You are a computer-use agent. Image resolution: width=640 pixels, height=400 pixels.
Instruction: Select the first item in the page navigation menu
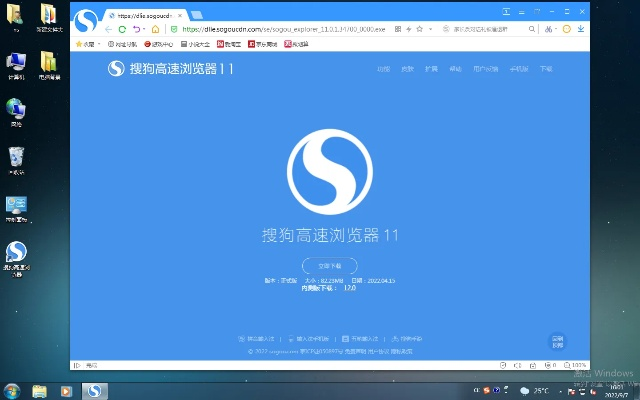[383, 69]
